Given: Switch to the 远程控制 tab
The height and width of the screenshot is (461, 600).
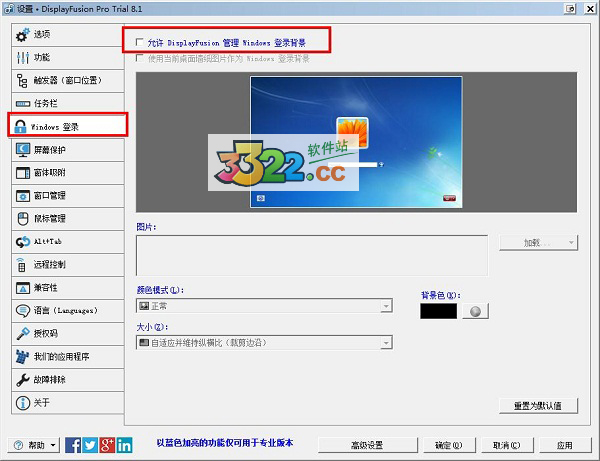Looking at the screenshot, I should point(68,265).
